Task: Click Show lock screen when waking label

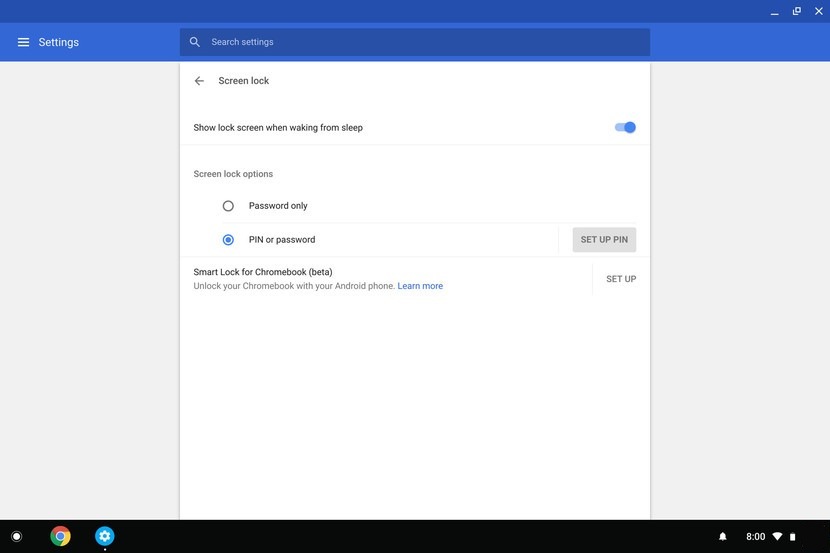Action: (x=278, y=128)
